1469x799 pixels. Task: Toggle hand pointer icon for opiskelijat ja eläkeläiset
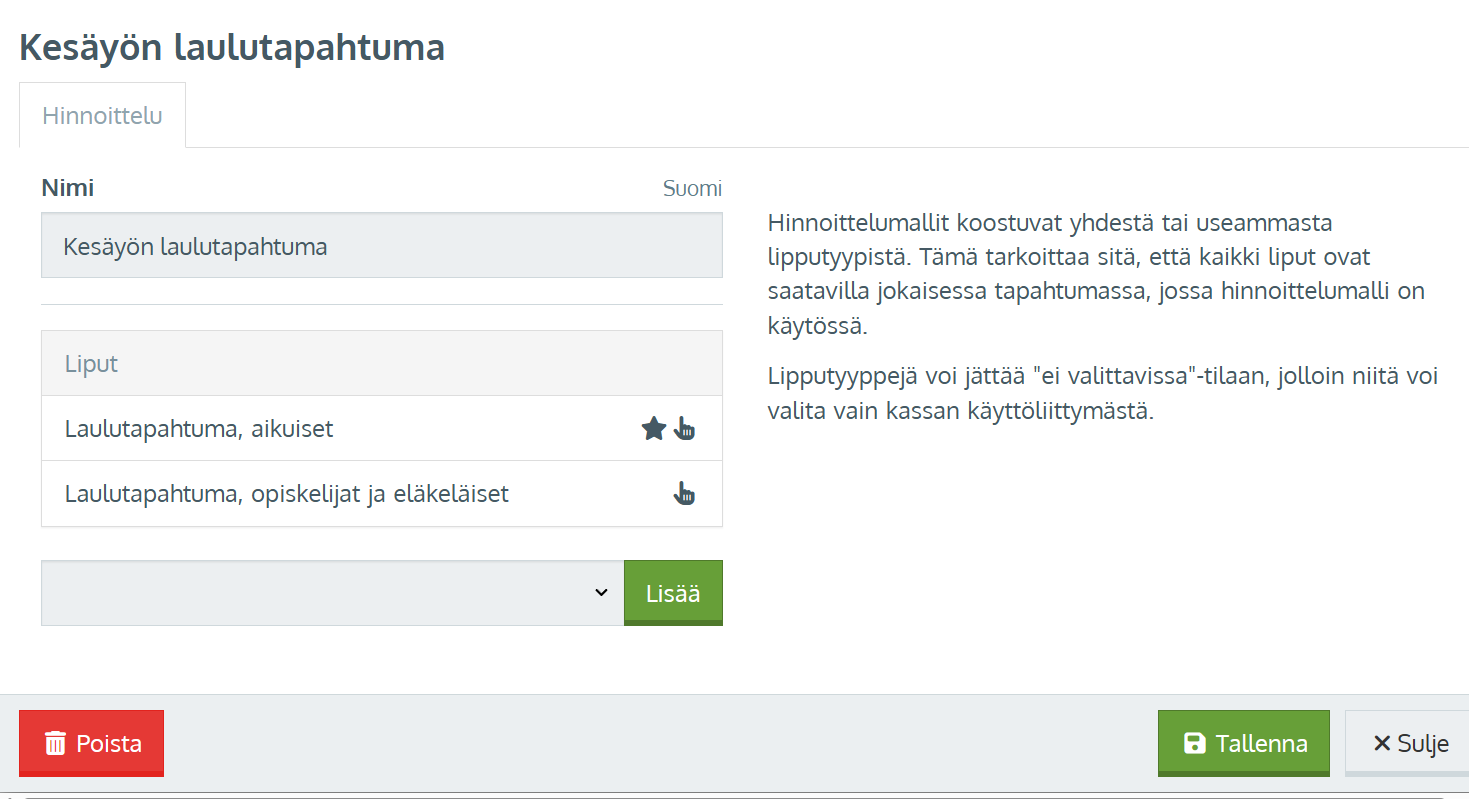pyautogui.click(x=685, y=494)
